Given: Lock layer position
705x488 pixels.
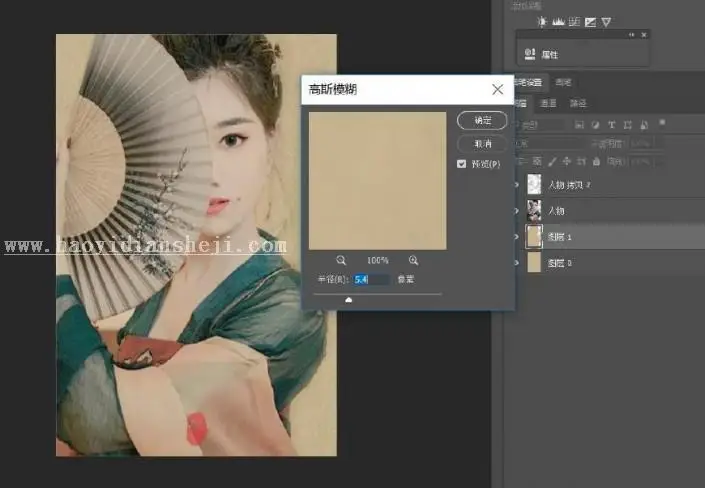Looking at the screenshot, I should click(x=567, y=161).
